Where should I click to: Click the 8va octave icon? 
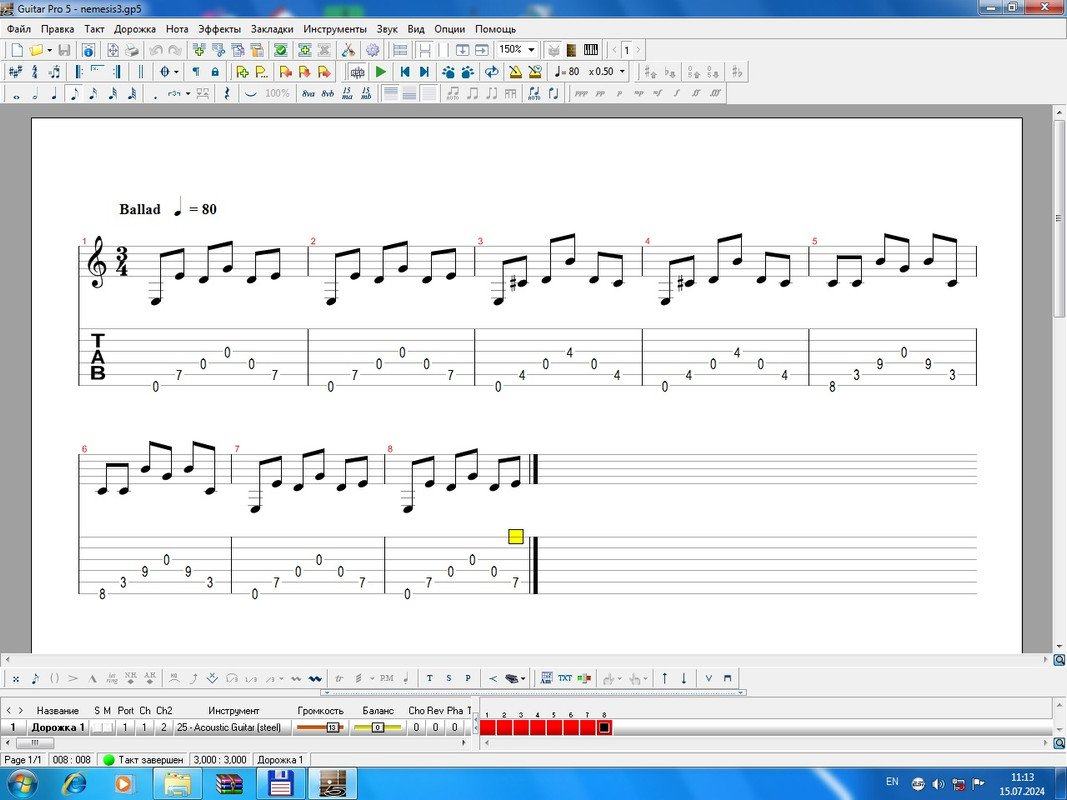(x=308, y=94)
